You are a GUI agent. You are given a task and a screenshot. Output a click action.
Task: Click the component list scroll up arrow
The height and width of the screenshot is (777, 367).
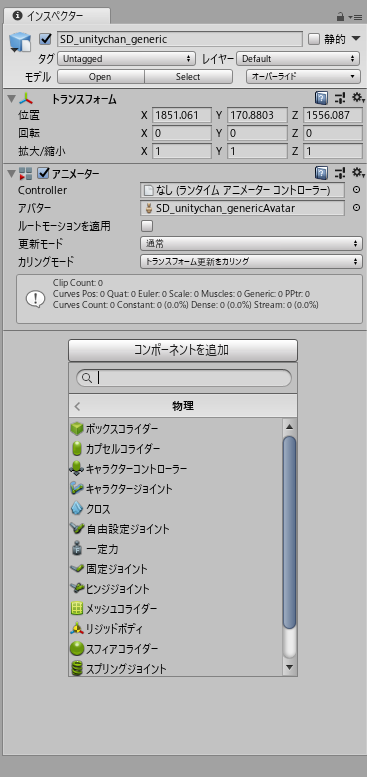290,427
